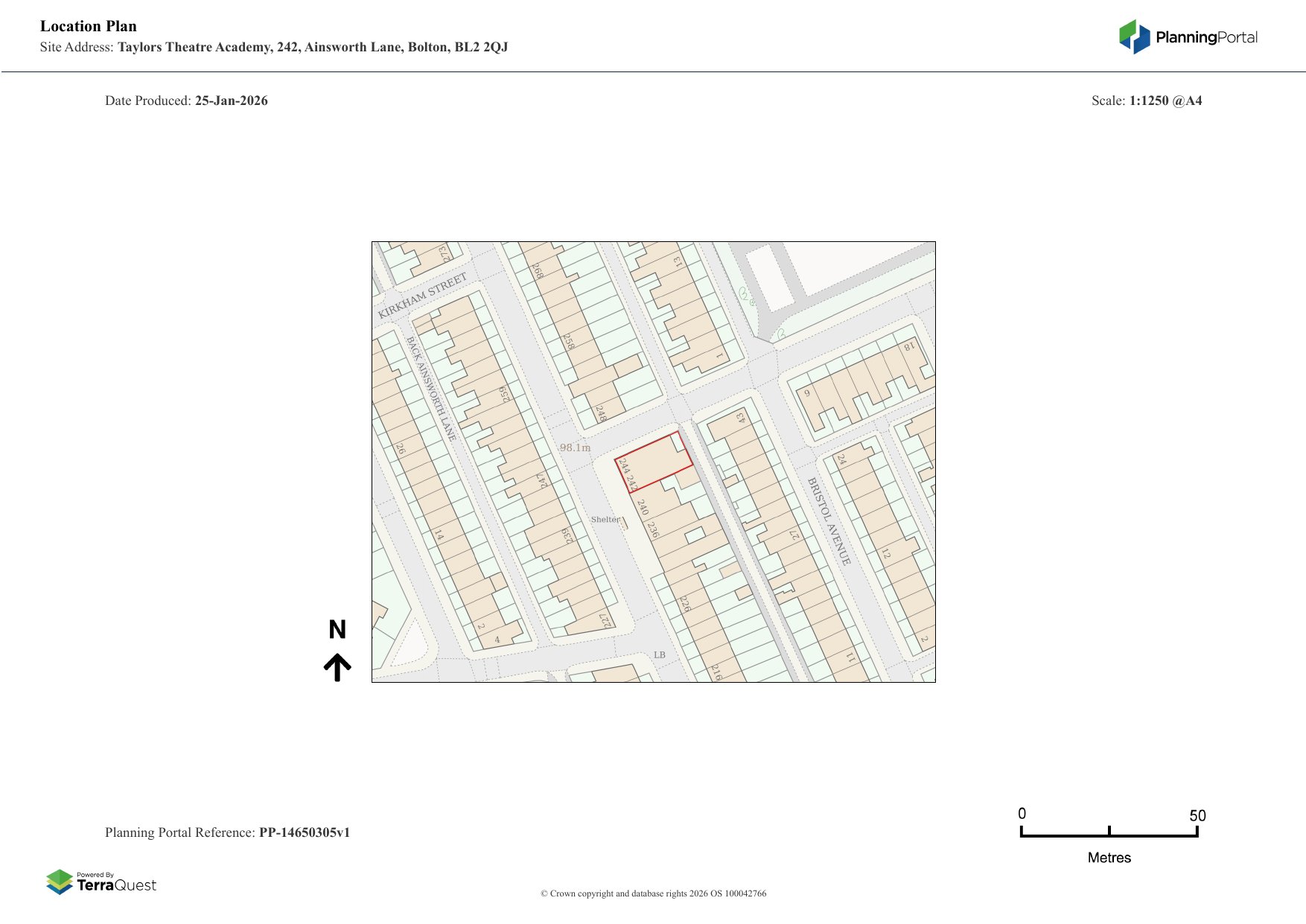Click the Metres label under scale bar
1306x924 pixels.
click(x=1109, y=858)
